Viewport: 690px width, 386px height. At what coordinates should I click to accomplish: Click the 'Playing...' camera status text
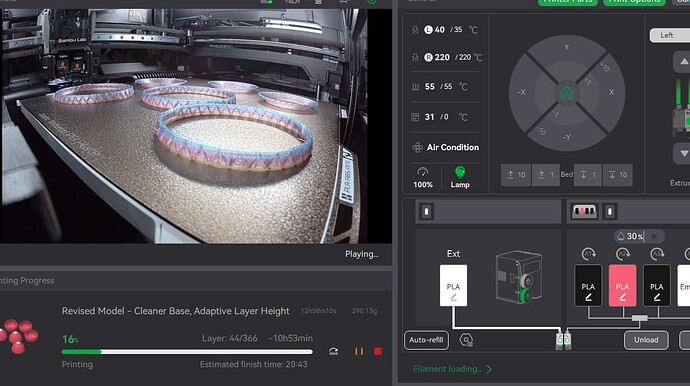[x=362, y=254]
